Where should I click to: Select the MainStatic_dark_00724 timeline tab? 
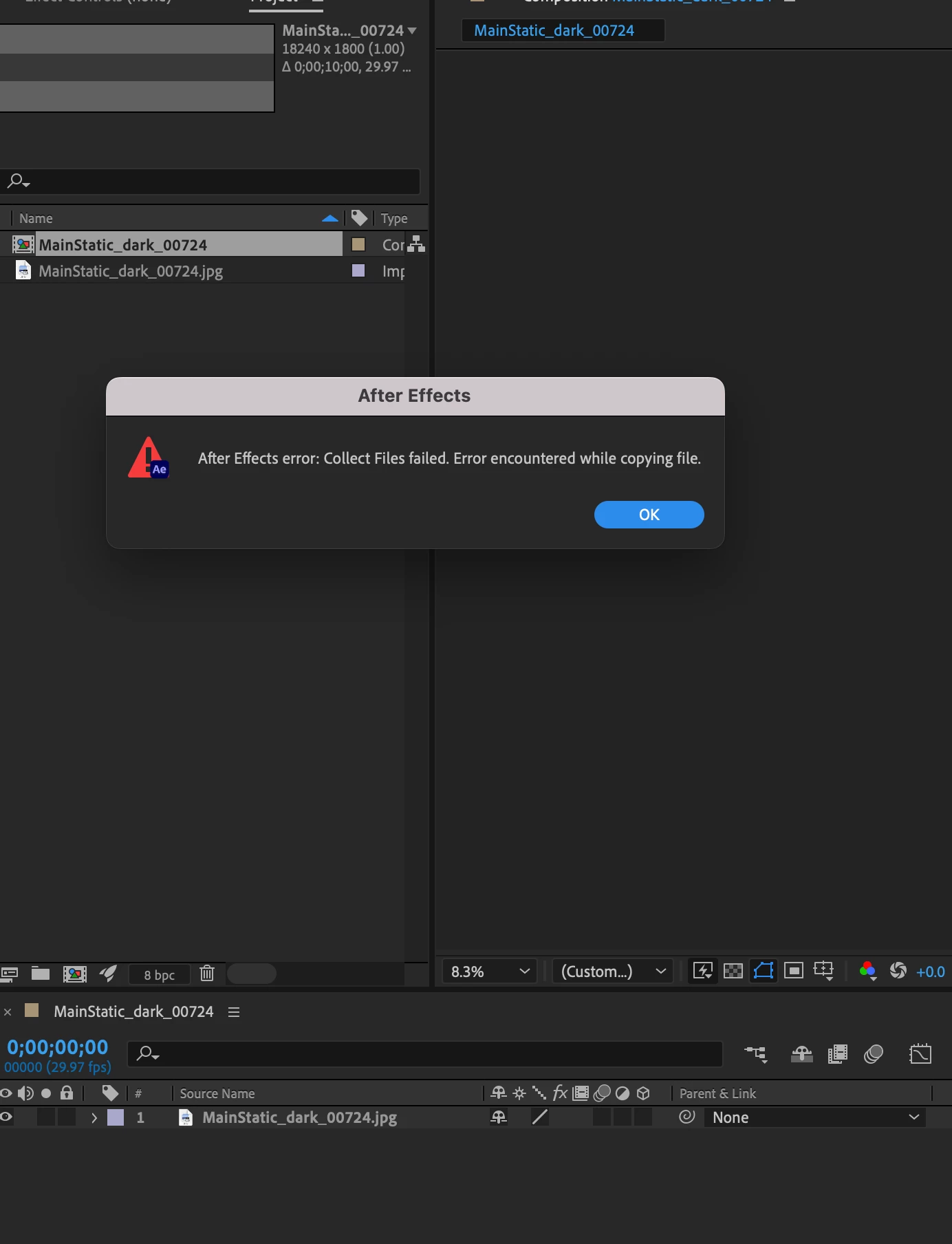[133, 1011]
